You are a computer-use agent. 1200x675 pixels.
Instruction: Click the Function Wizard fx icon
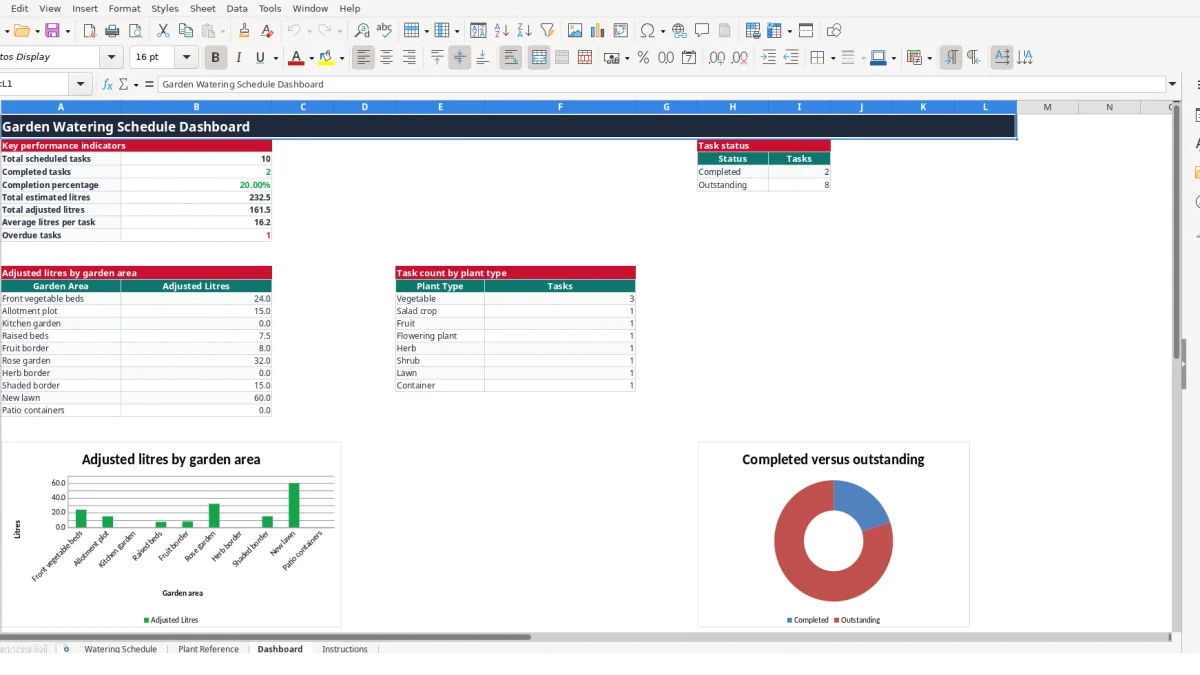click(108, 84)
